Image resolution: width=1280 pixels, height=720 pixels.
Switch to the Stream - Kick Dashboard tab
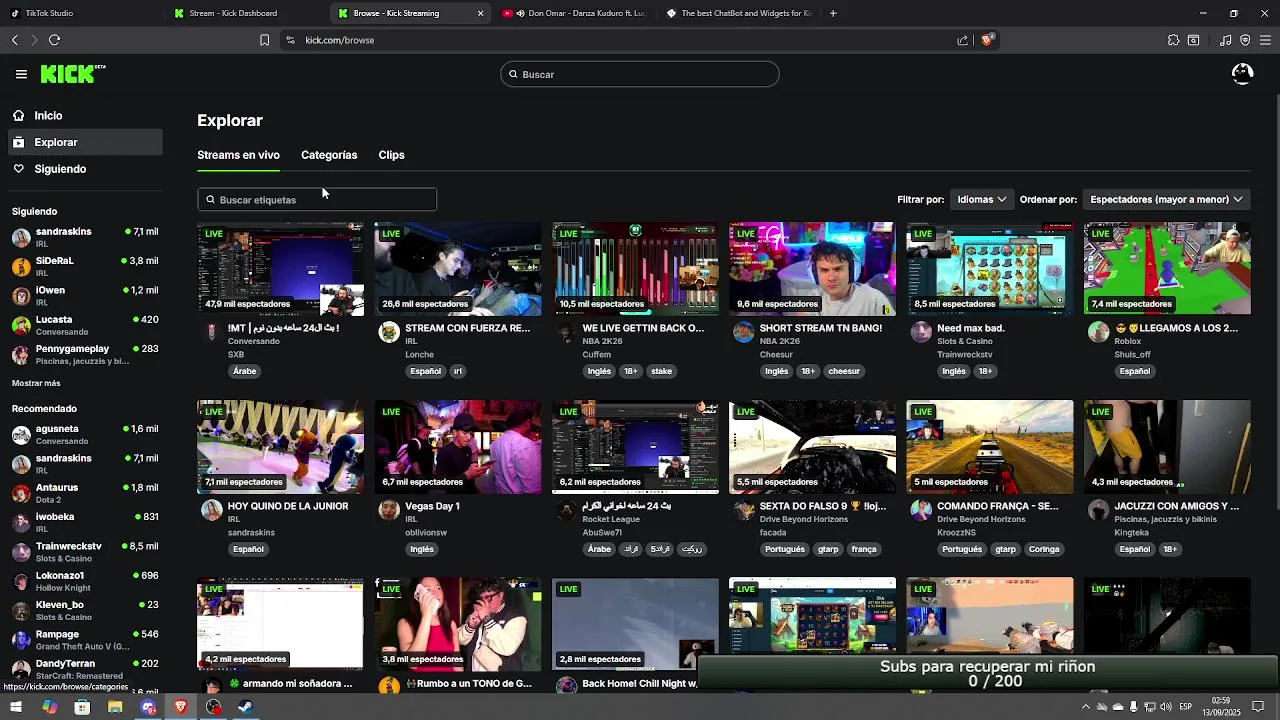pos(245,13)
